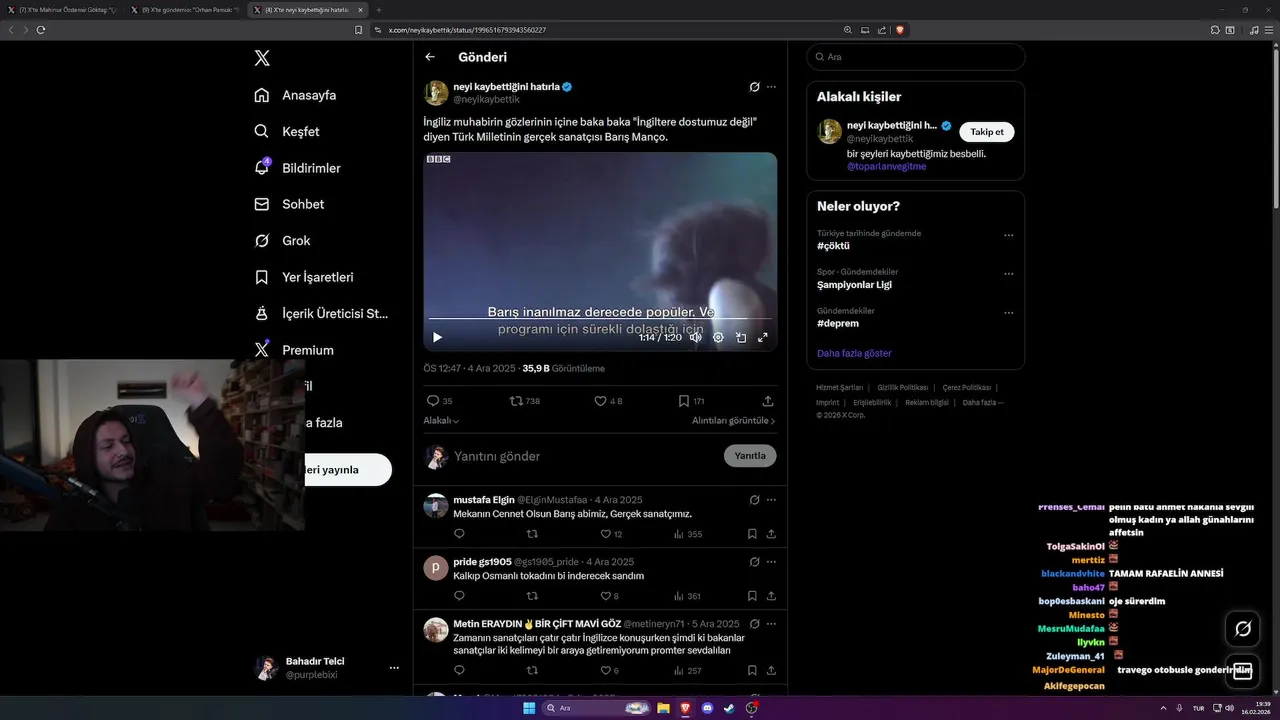Open floating Grok button at bottom right
The height and width of the screenshot is (720, 1280).
[x=1243, y=629]
